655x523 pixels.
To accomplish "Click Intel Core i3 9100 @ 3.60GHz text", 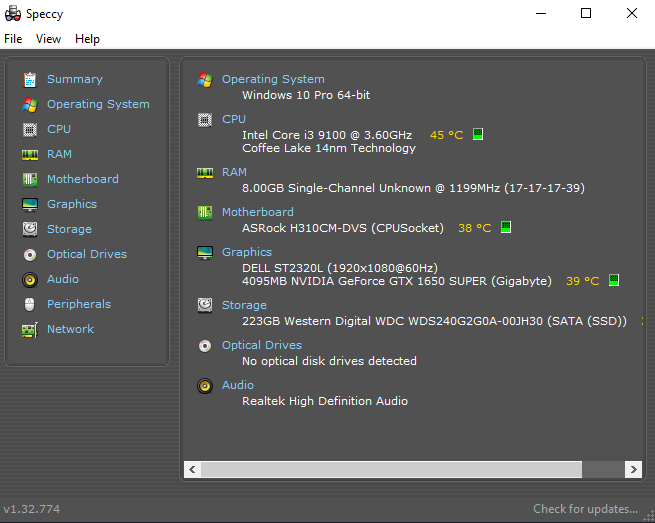I will tap(327, 135).
